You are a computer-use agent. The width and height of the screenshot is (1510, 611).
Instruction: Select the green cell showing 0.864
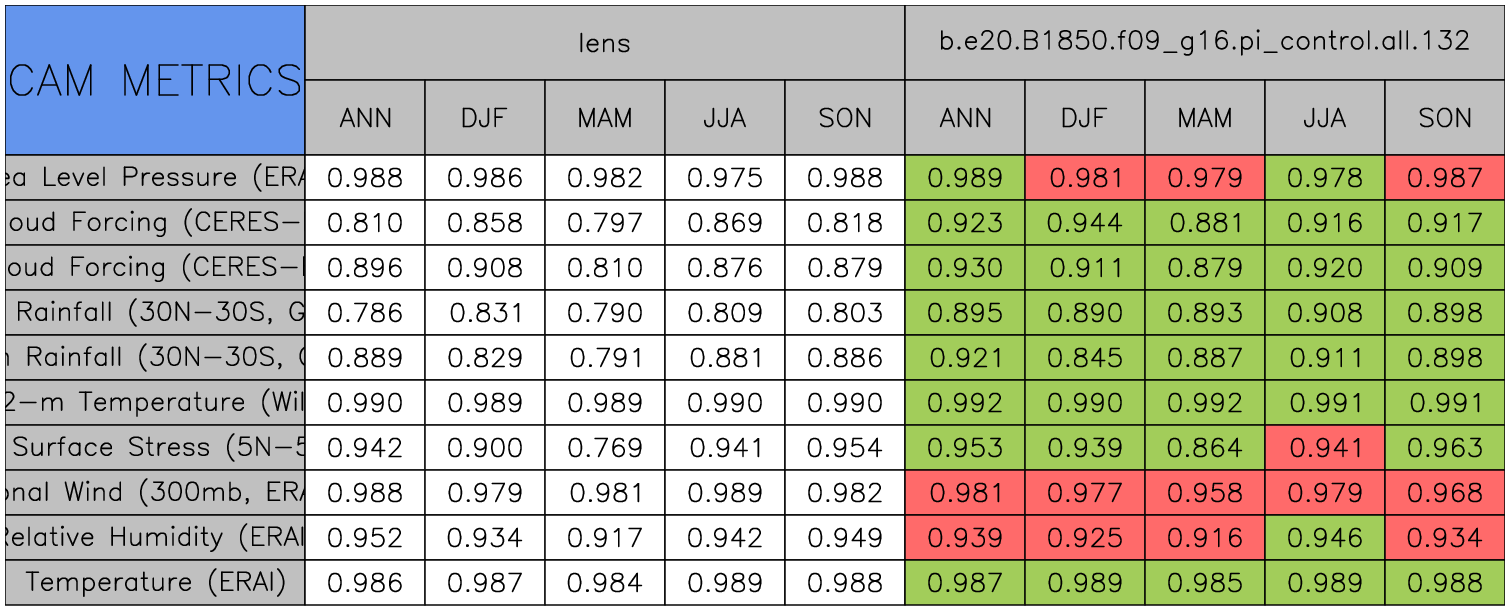[x=1204, y=447]
